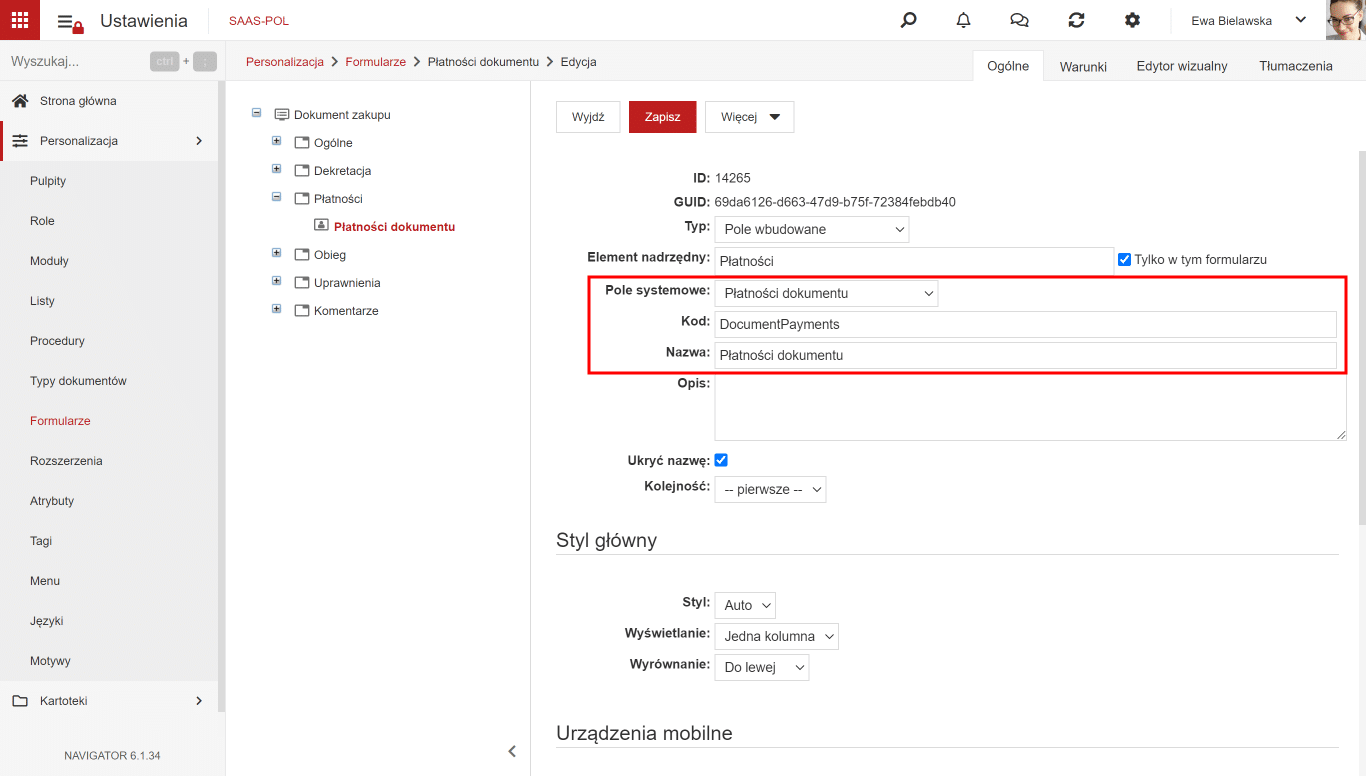Collapse the Płatności tree node
The height and width of the screenshot is (776, 1366).
click(277, 197)
